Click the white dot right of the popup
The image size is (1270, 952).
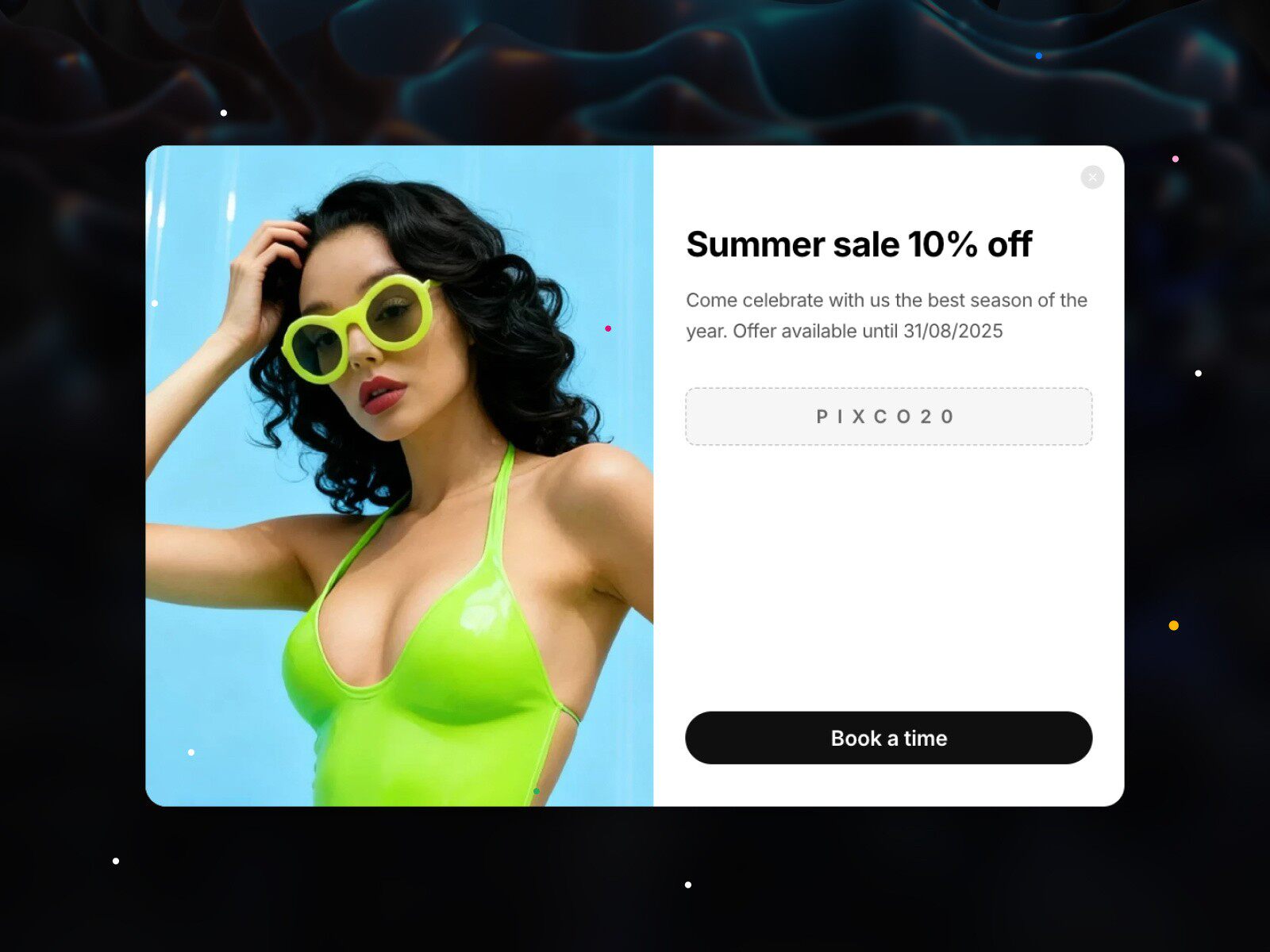[1199, 373]
